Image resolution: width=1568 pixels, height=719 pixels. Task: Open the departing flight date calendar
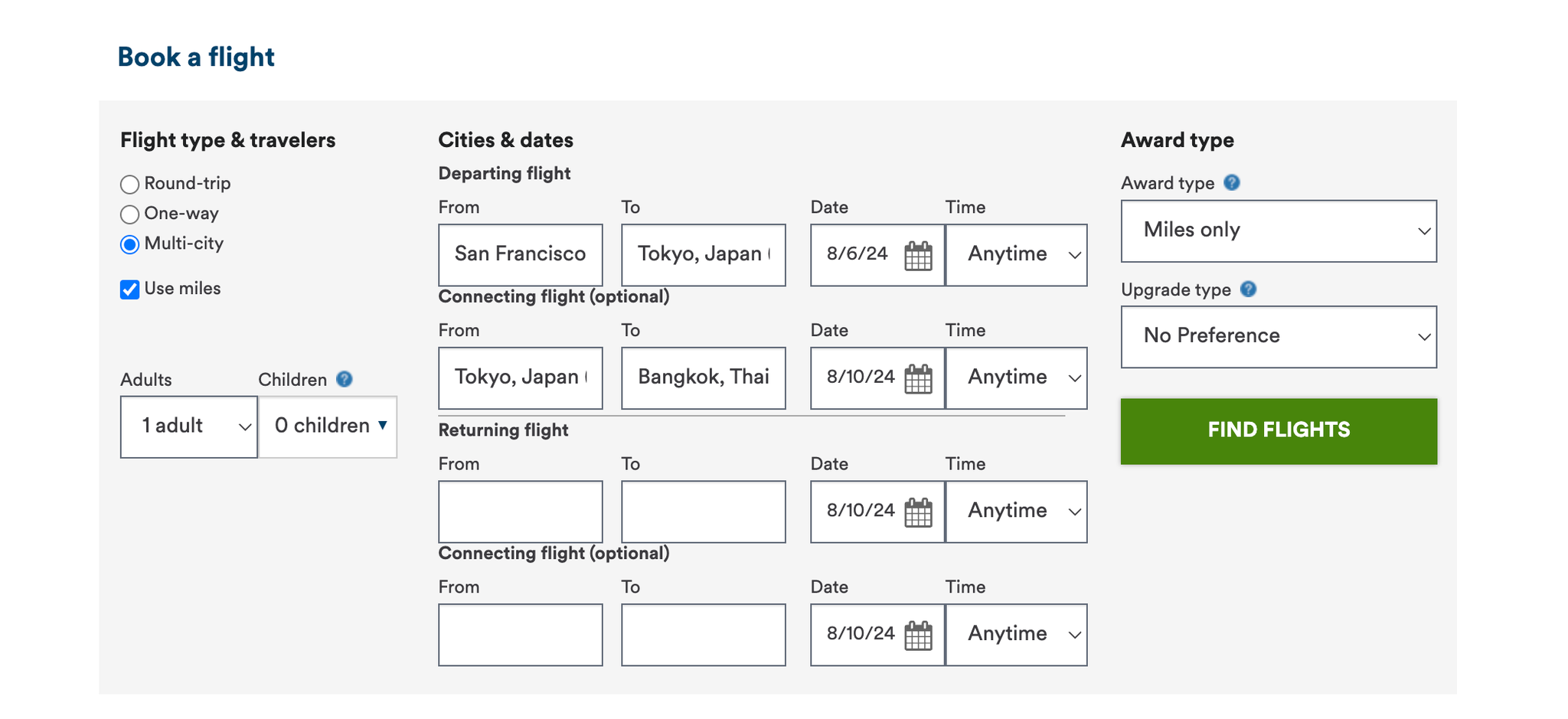tap(919, 255)
